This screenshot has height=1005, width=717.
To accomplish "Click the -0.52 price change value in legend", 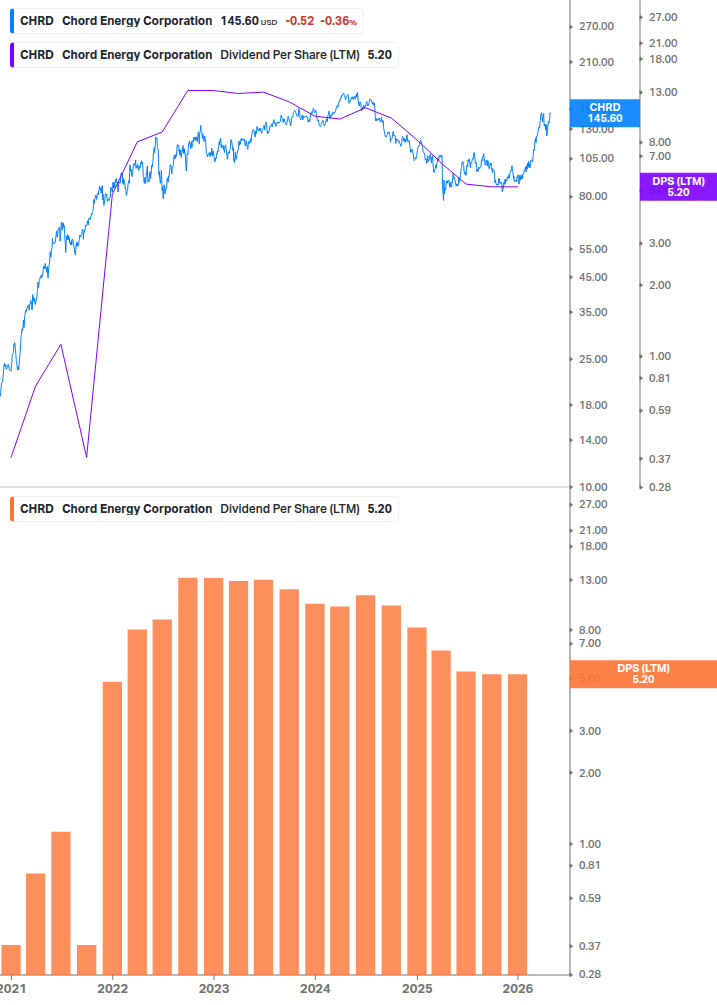I will click(300, 21).
